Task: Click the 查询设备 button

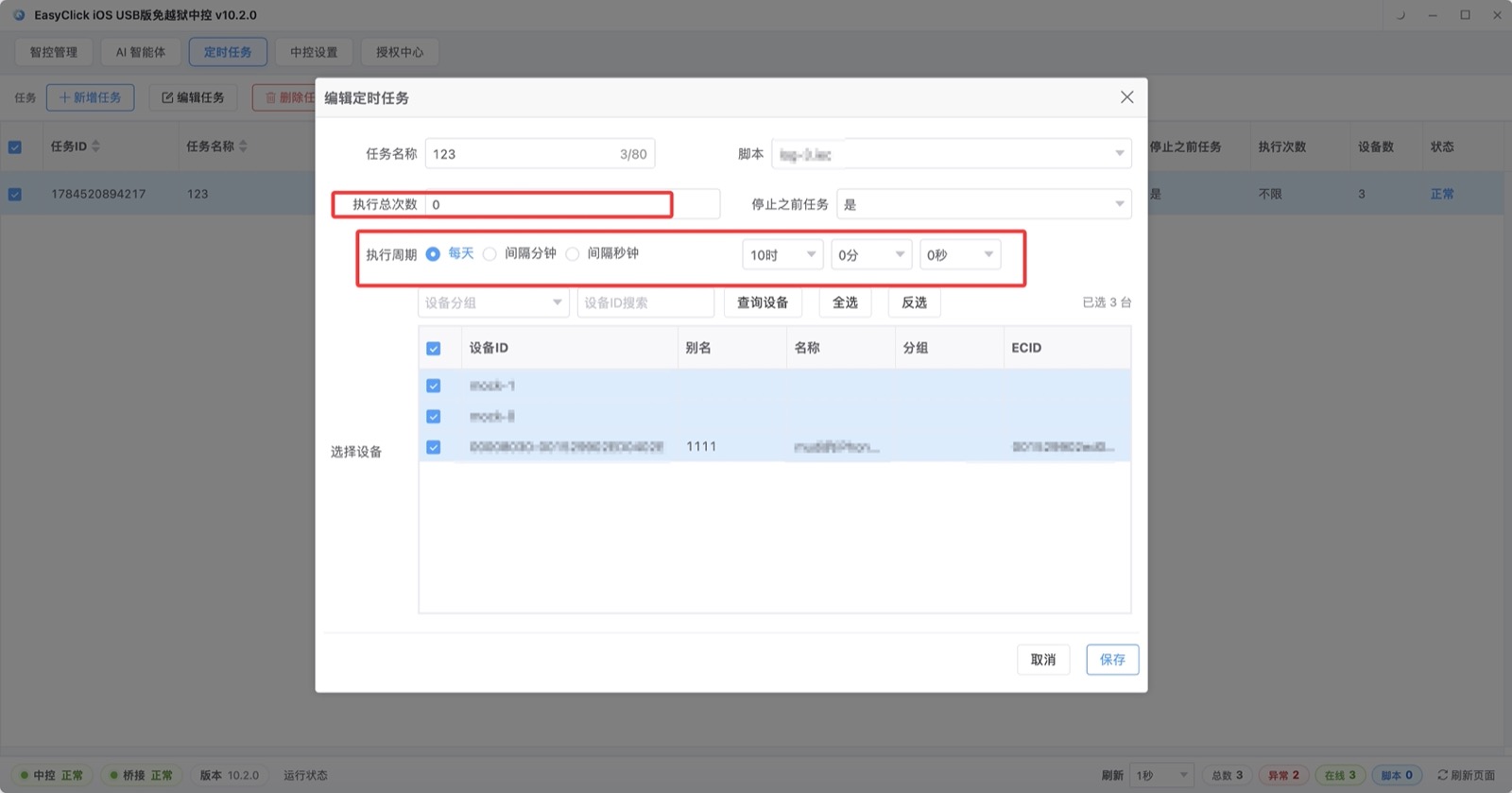Action: (x=763, y=302)
